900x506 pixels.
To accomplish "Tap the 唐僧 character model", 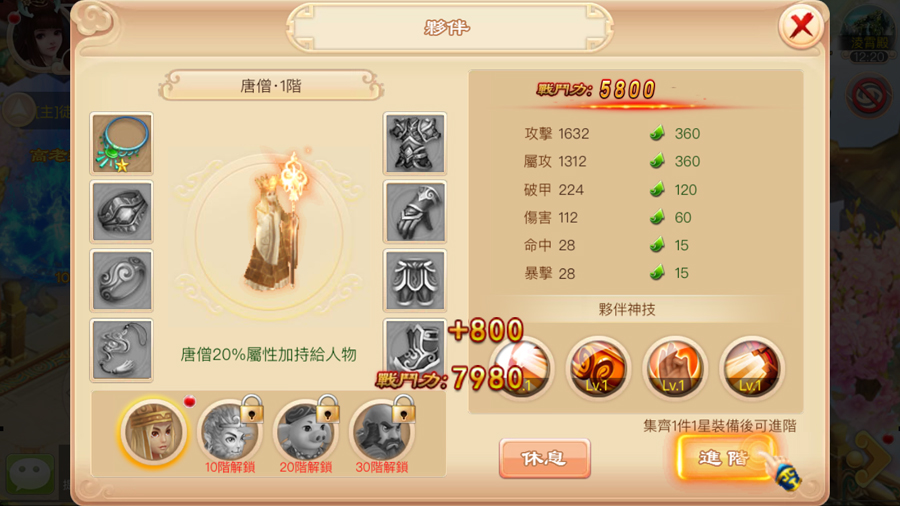I will point(274,224).
